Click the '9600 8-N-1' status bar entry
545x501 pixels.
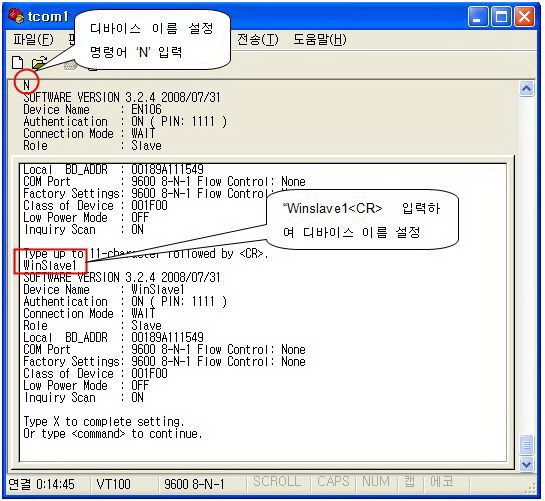coord(194,484)
